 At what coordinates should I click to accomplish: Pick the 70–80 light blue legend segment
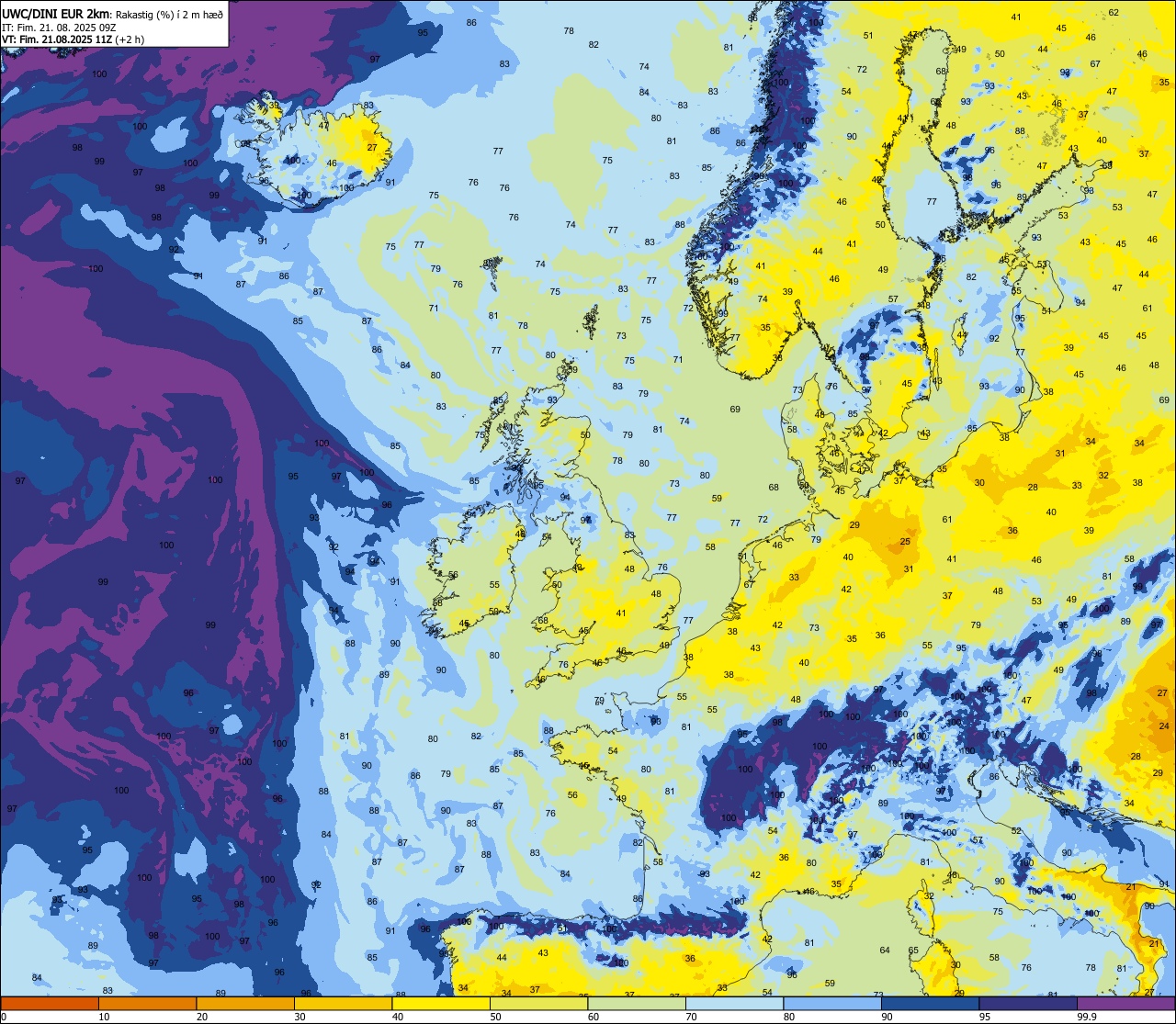tap(734, 1003)
